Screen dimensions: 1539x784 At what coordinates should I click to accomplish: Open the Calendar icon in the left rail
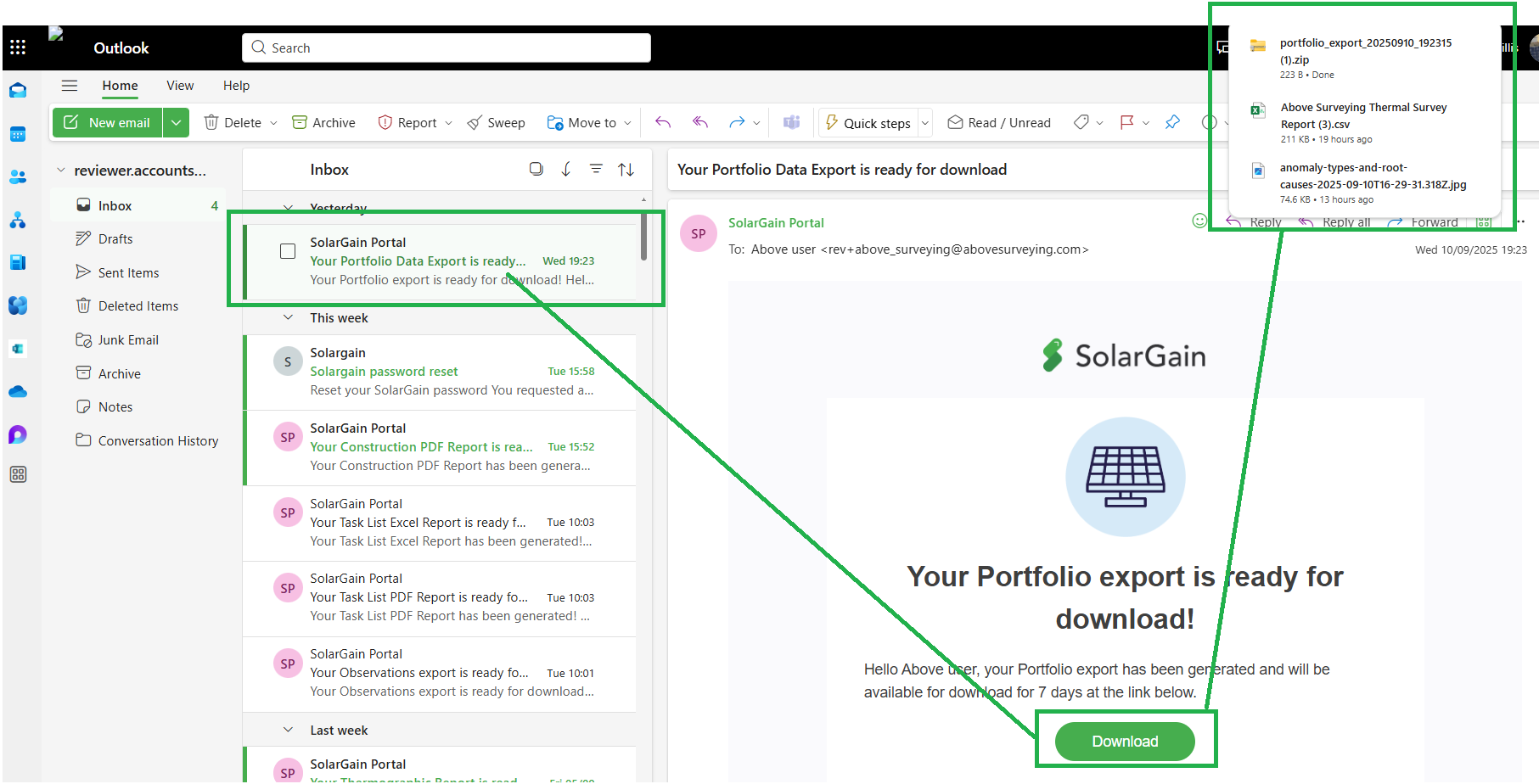pos(18,134)
